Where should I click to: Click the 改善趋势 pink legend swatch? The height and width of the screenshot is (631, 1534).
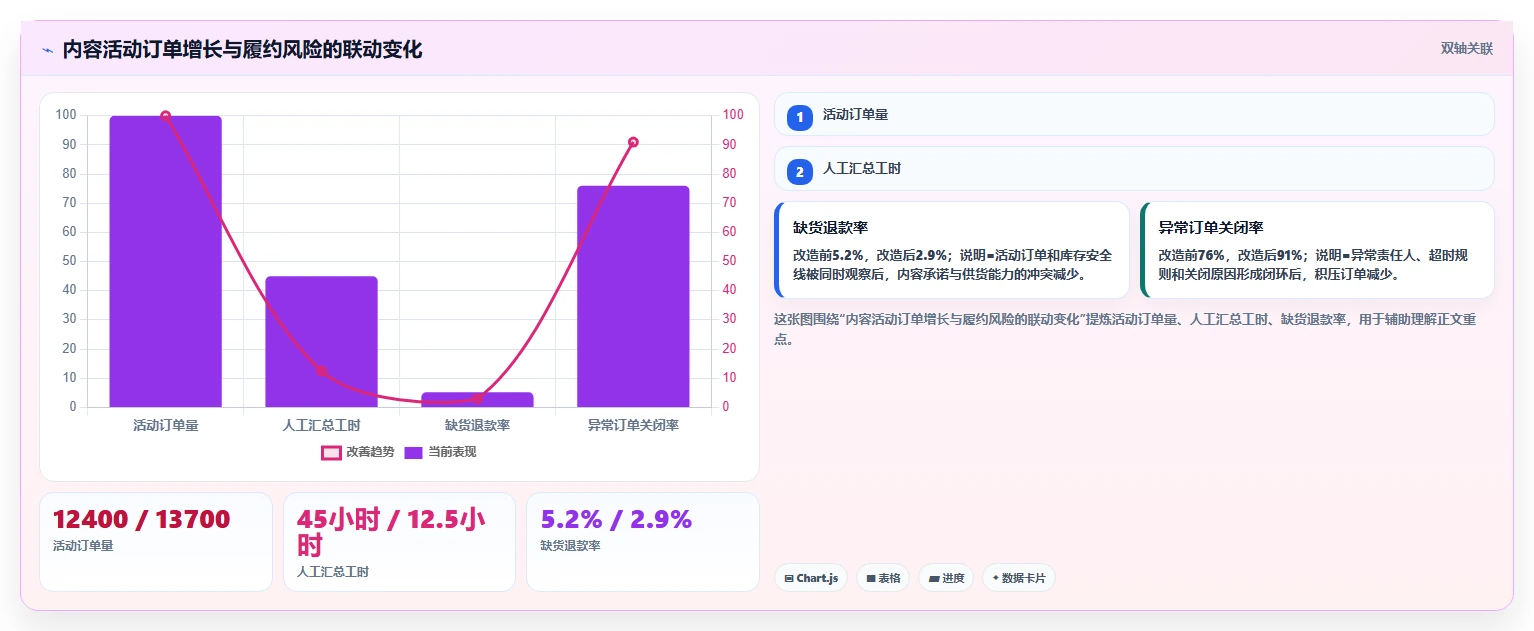click(x=331, y=453)
